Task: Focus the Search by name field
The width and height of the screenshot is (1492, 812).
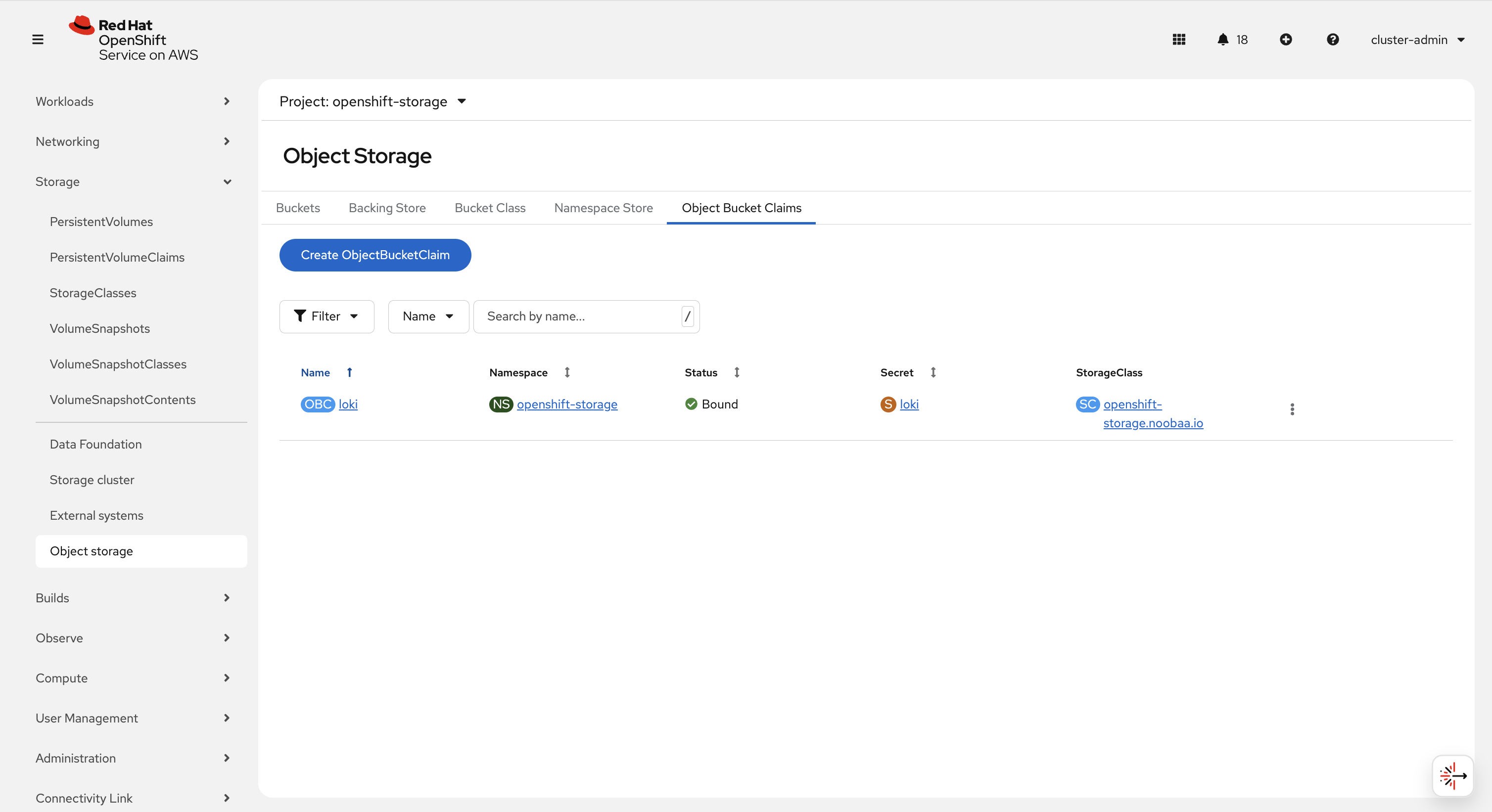Action: coord(586,316)
